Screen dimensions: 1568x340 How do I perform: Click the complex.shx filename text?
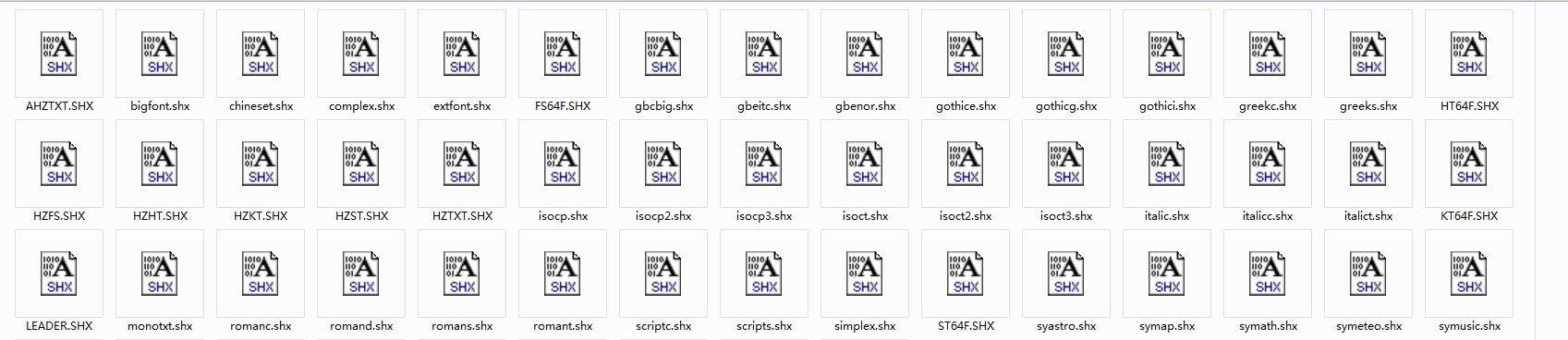coord(361,106)
